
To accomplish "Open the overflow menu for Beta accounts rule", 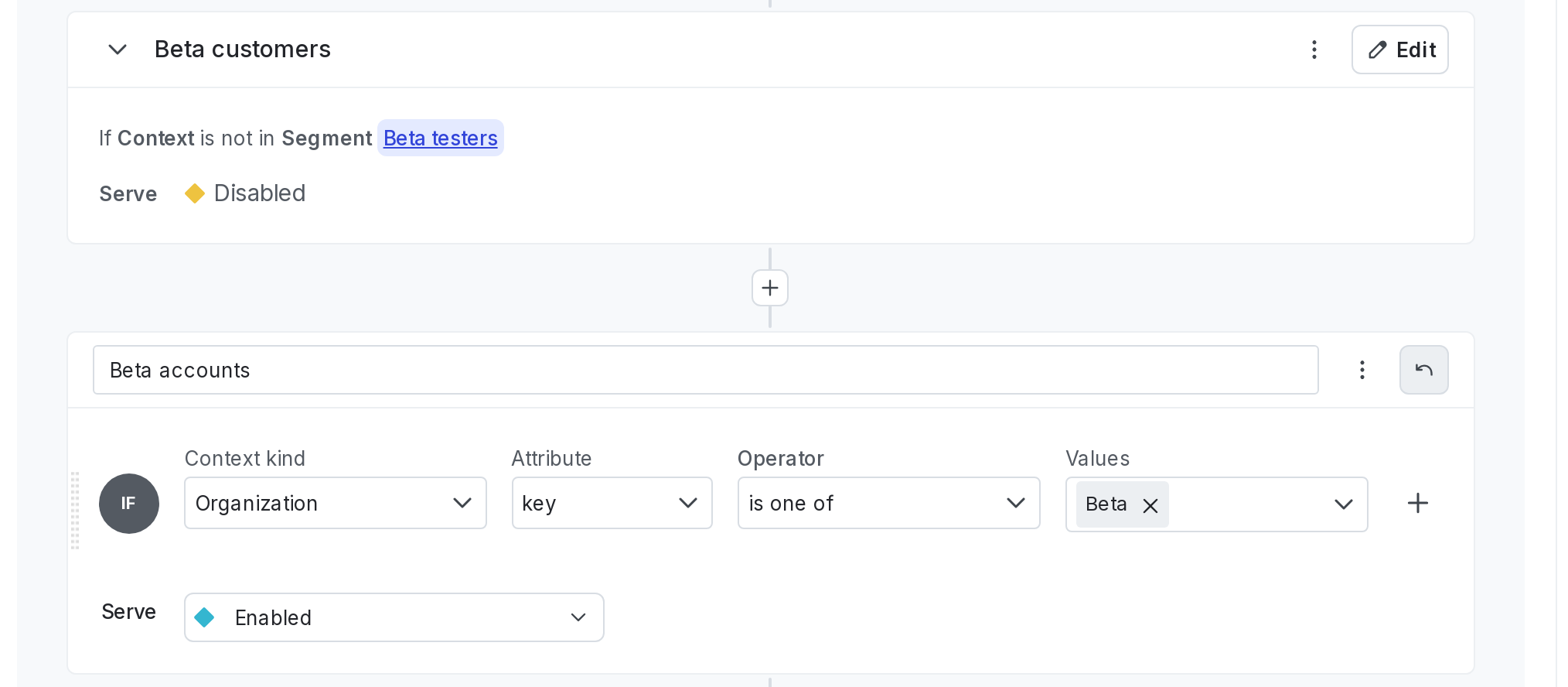I will 1362,370.
